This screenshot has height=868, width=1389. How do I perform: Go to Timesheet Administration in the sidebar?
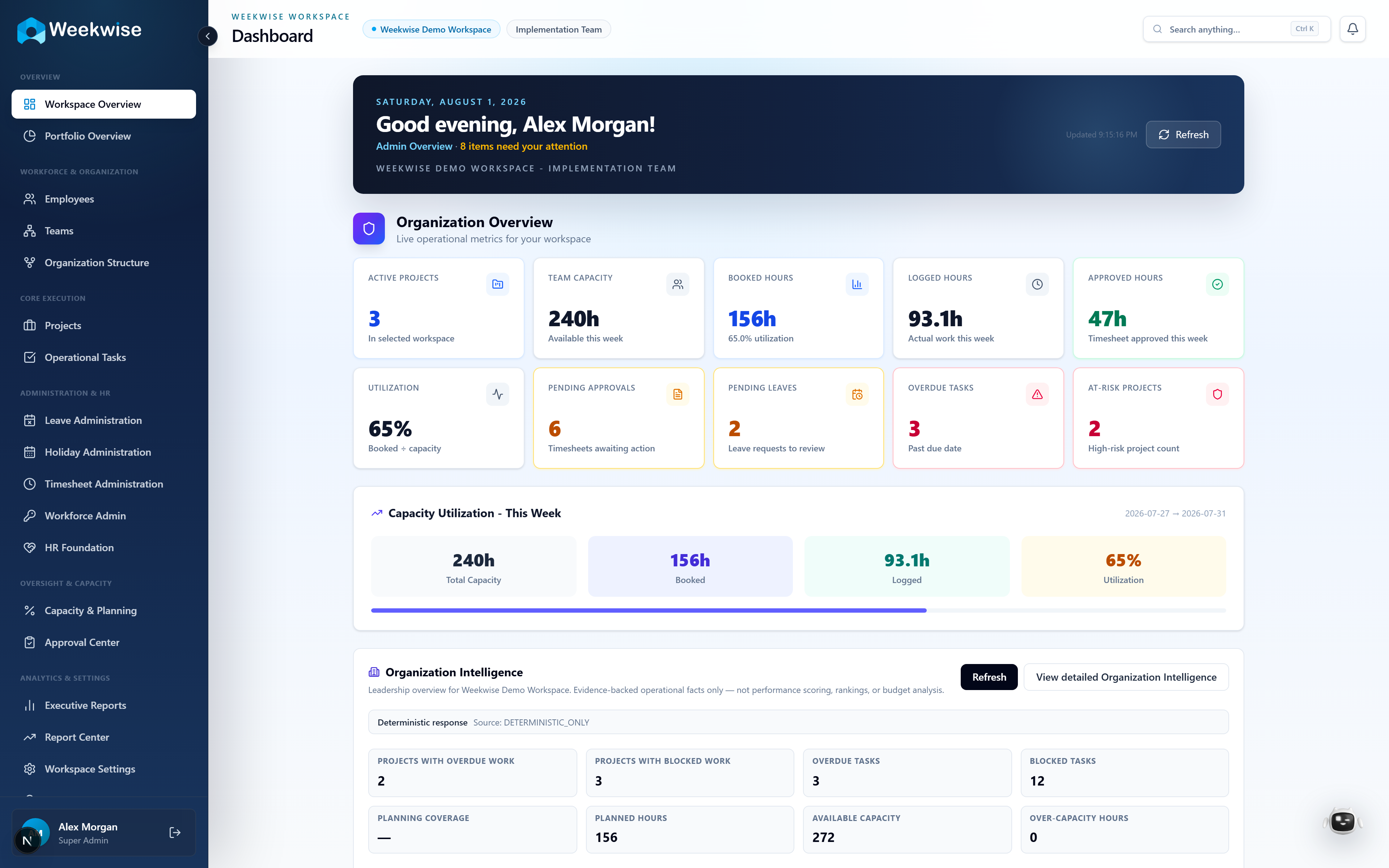pos(104,484)
